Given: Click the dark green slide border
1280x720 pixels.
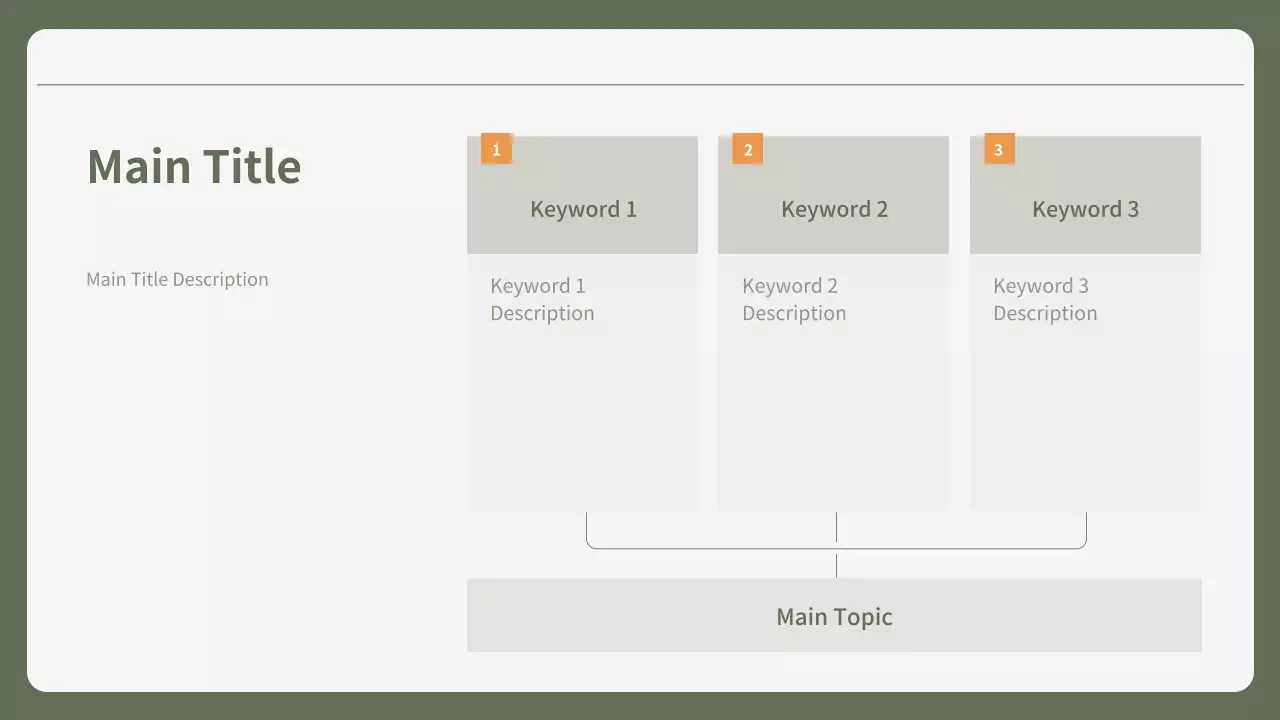Looking at the screenshot, I should pos(12,360).
